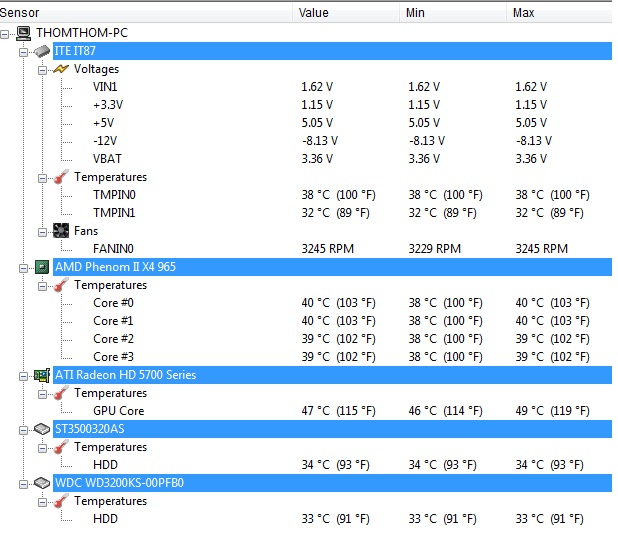Image resolution: width=618 pixels, height=536 pixels.
Task: Collapse Temperatures under AMD Phenom
Action: tap(43, 287)
